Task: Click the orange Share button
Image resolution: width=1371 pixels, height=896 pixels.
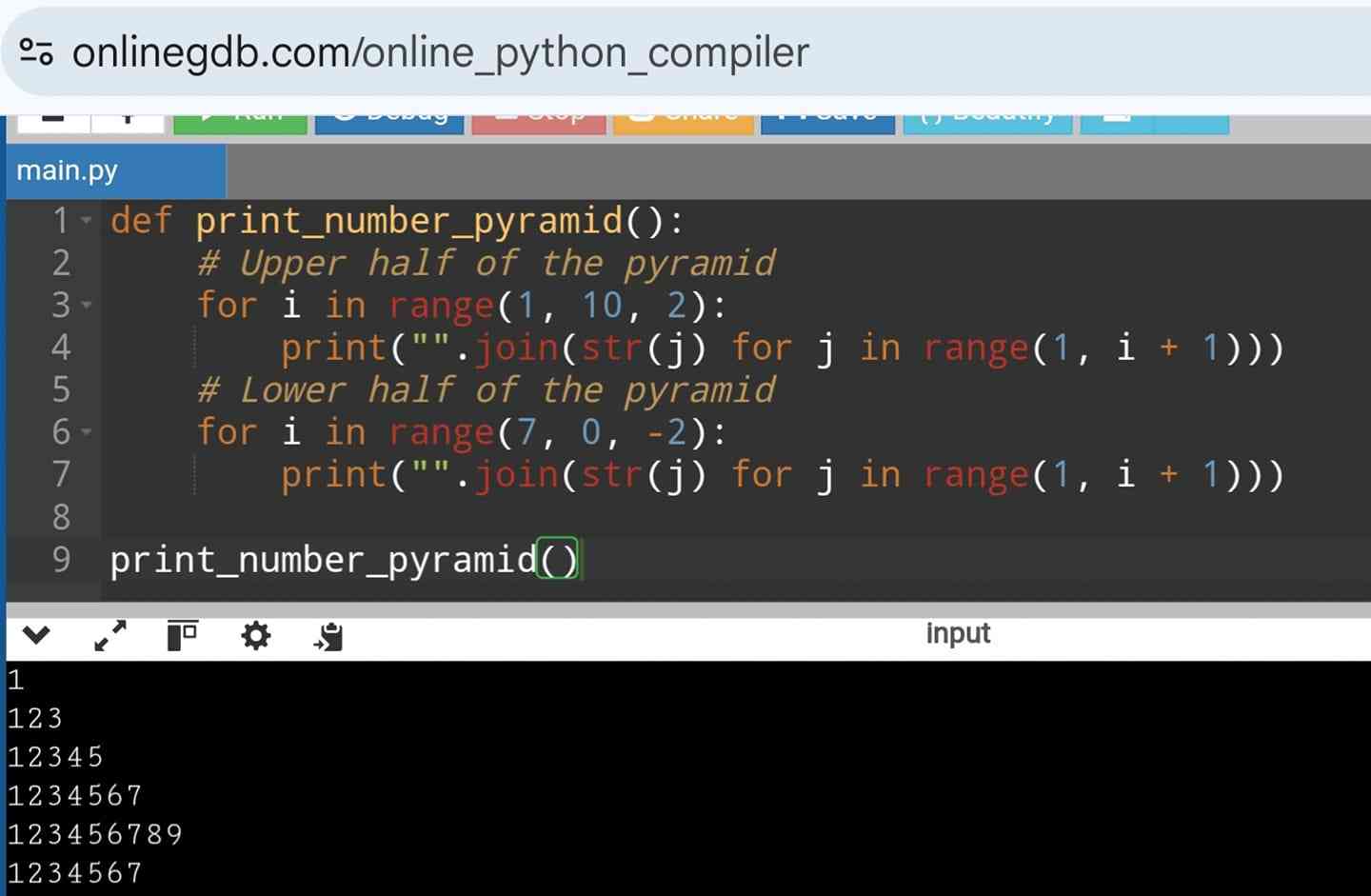Action: click(x=683, y=120)
